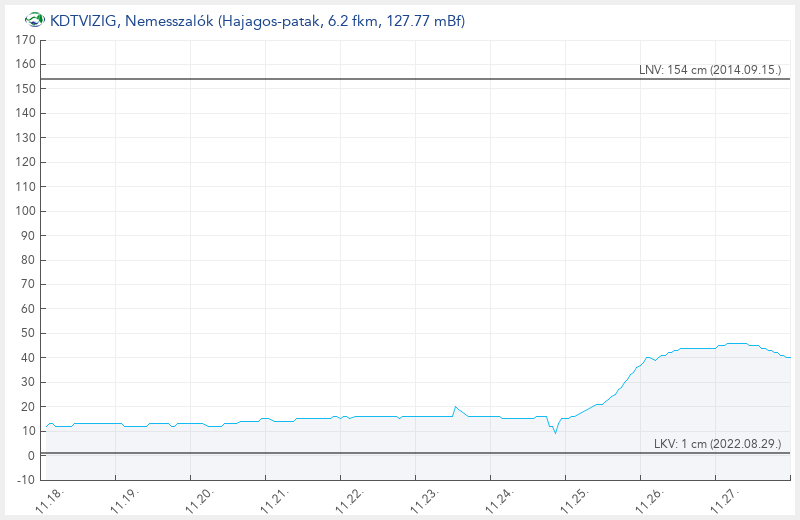Pick the 11.21. date axis label
Viewport: 800px width, 520px height.
click(271, 497)
